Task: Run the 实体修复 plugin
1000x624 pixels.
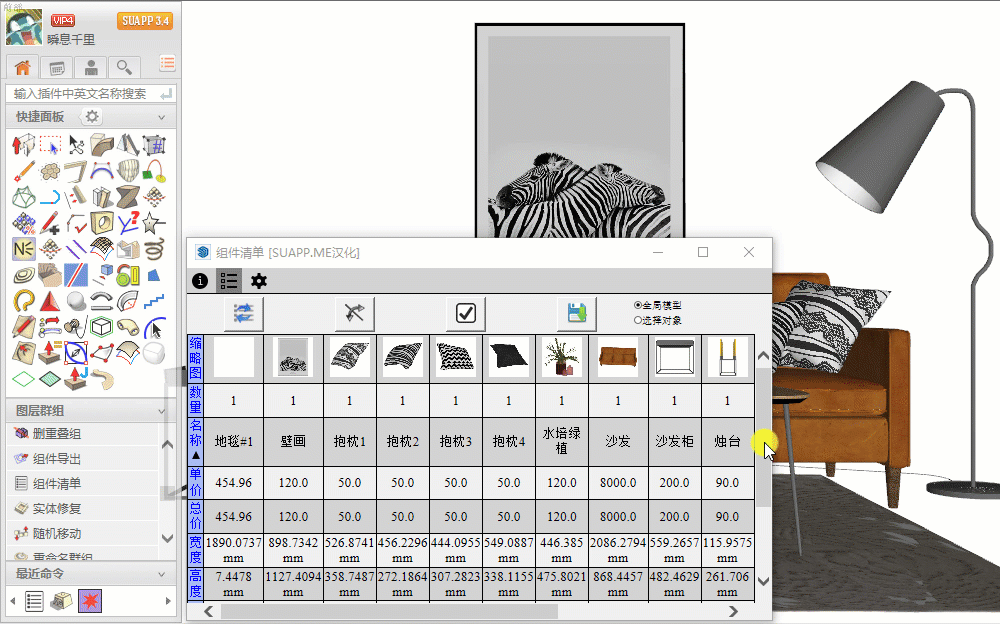Action: [x=82, y=509]
